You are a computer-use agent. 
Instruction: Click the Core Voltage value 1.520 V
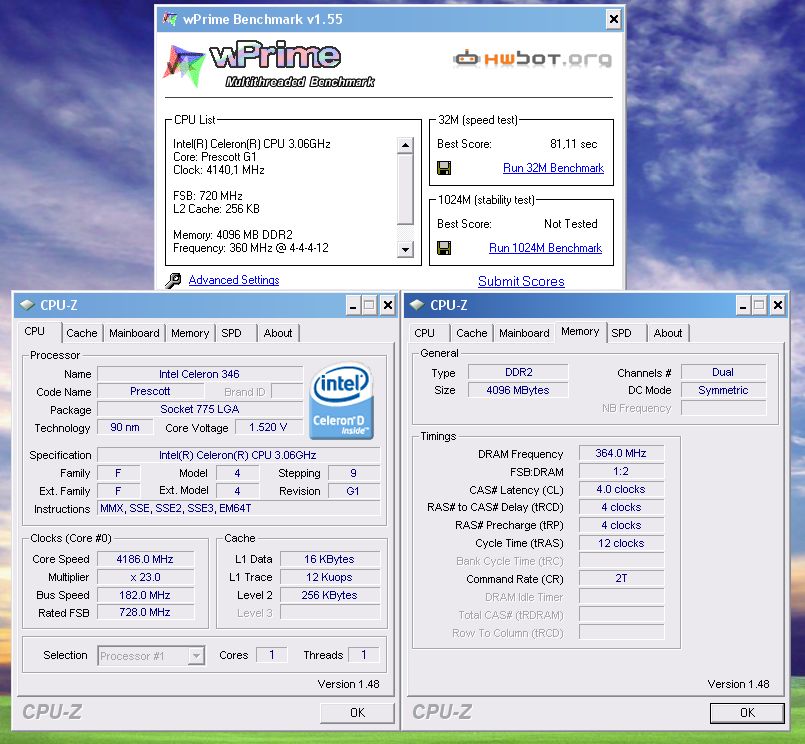click(268, 427)
